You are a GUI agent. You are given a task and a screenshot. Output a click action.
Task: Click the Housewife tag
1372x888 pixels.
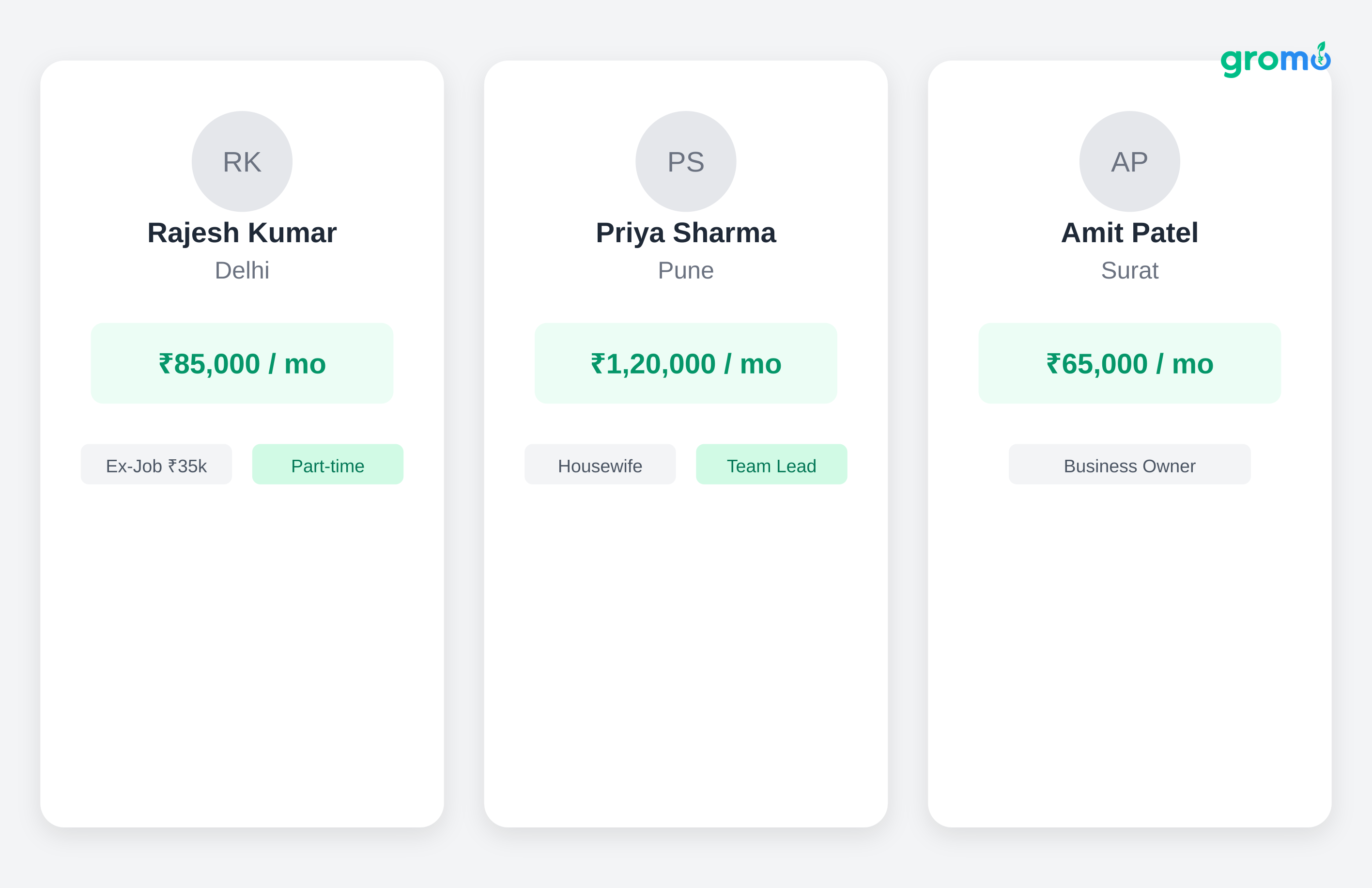tap(600, 465)
